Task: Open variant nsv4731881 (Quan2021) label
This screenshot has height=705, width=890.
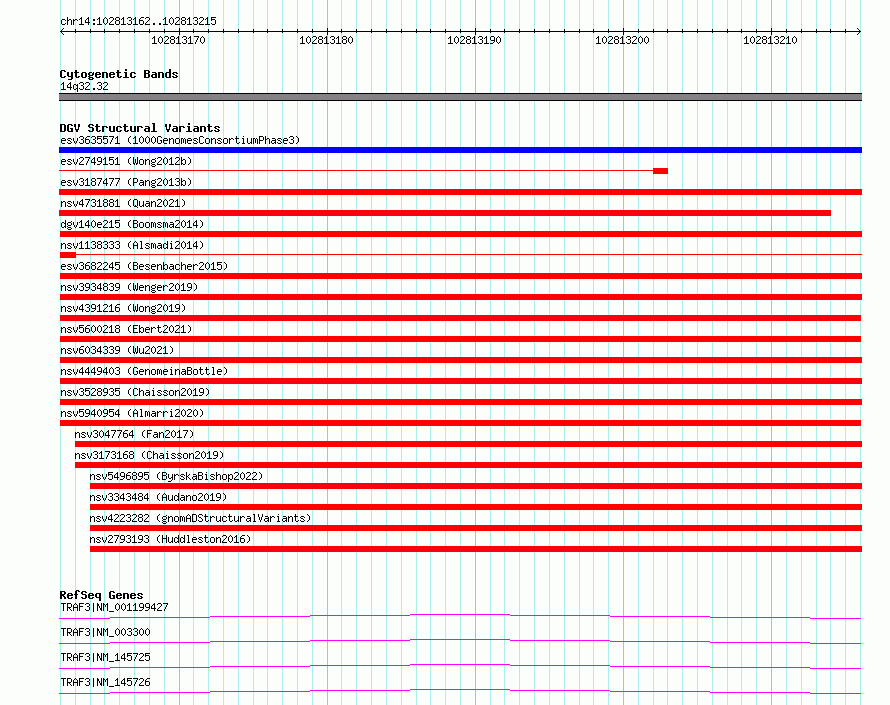Action: pos(123,203)
